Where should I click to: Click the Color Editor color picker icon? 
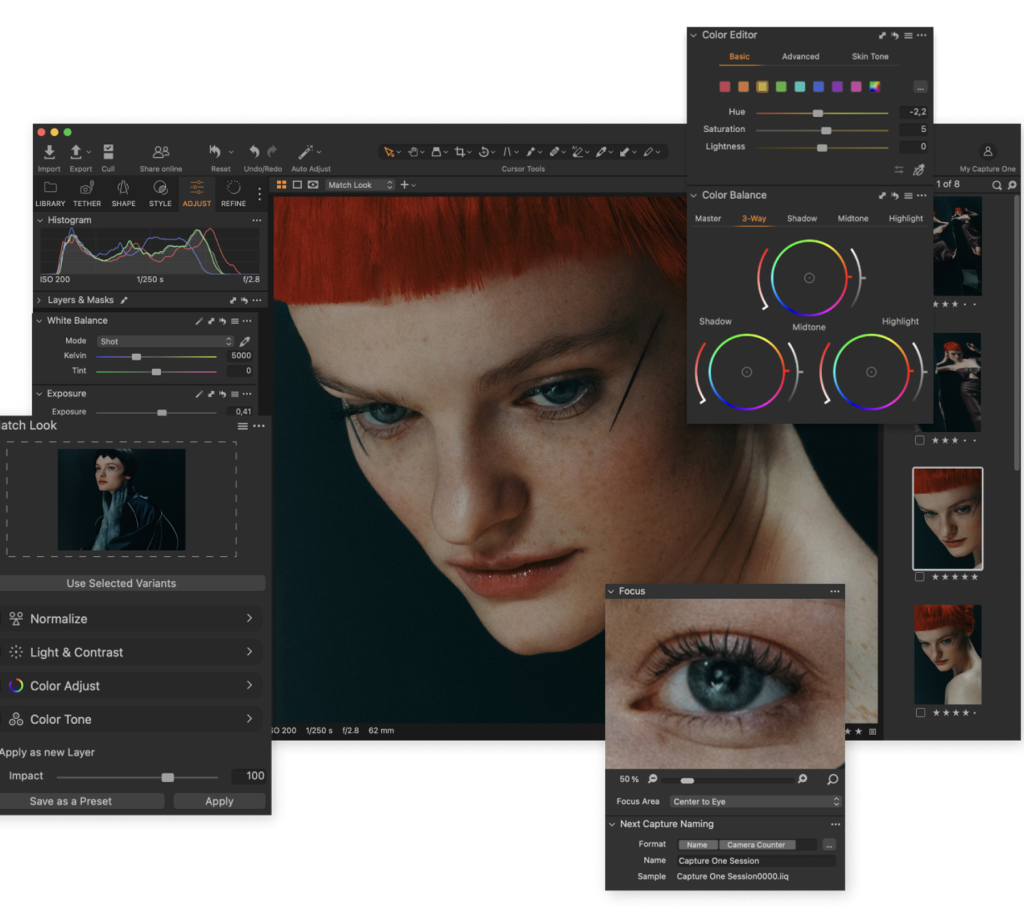918,171
